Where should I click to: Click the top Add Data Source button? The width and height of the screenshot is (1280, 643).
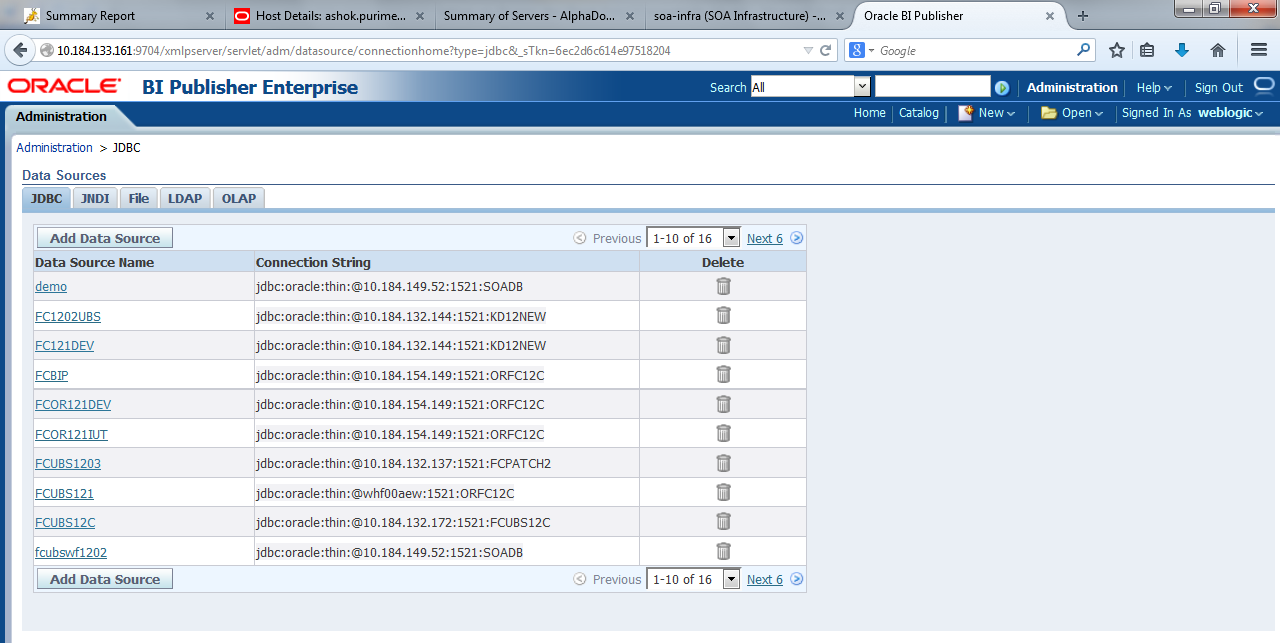click(105, 238)
